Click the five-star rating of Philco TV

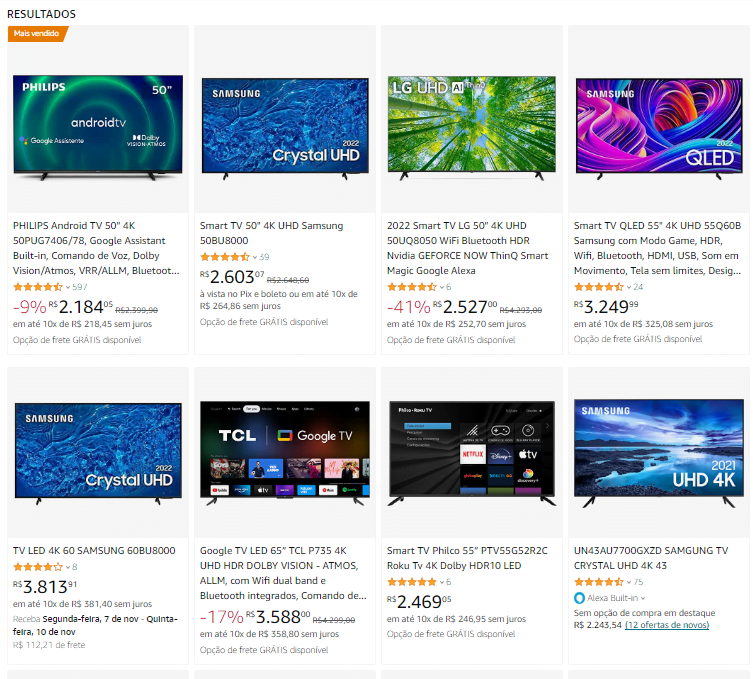pos(412,582)
